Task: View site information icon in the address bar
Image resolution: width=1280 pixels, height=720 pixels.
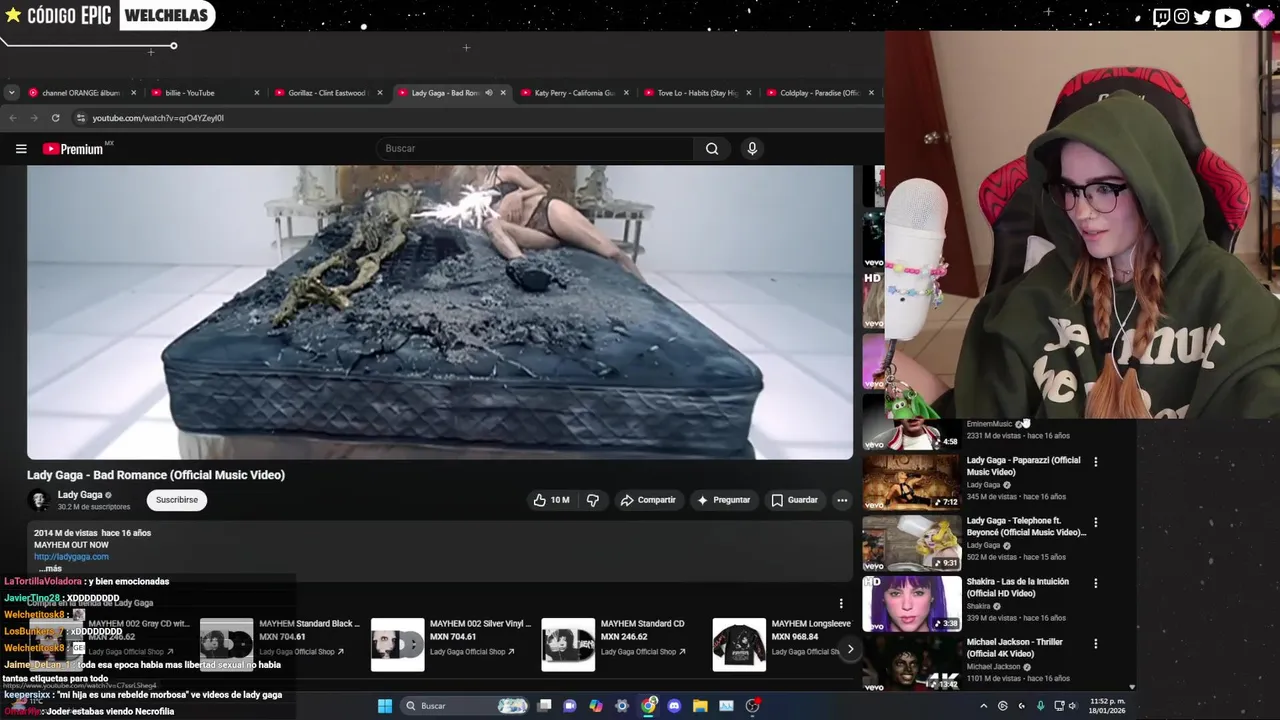Action: pos(81,118)
